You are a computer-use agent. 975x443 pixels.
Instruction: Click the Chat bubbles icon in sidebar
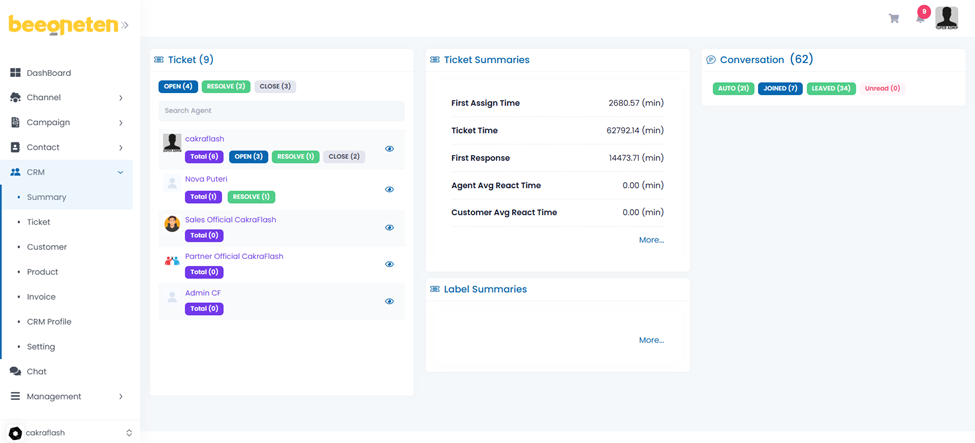click(15, 371)
